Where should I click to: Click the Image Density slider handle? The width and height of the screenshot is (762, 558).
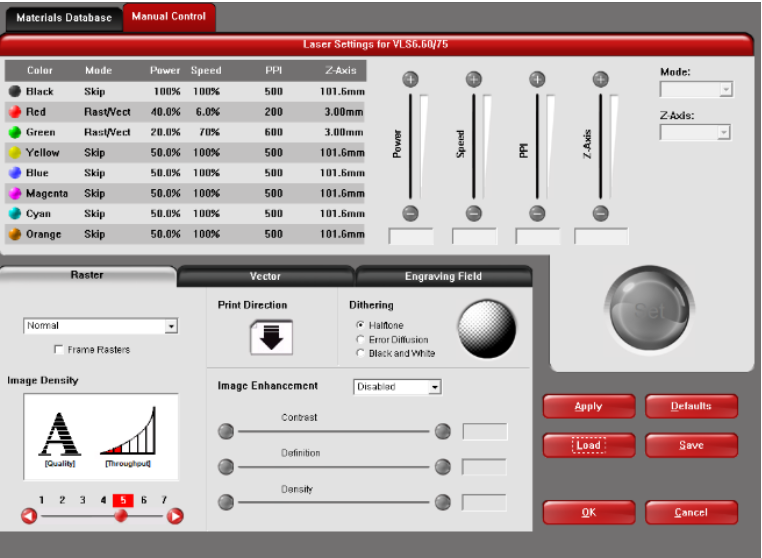121,516
